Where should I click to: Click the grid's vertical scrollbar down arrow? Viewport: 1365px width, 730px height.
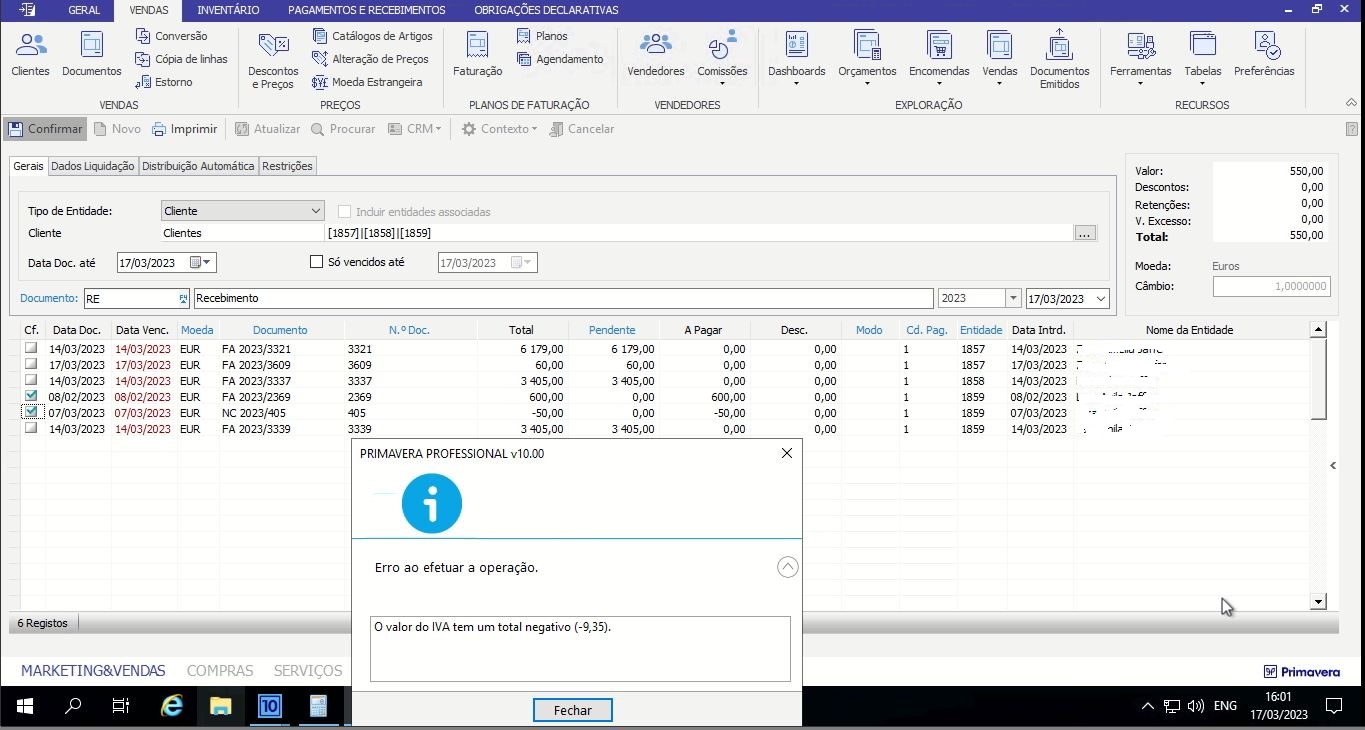point(1318,602)
